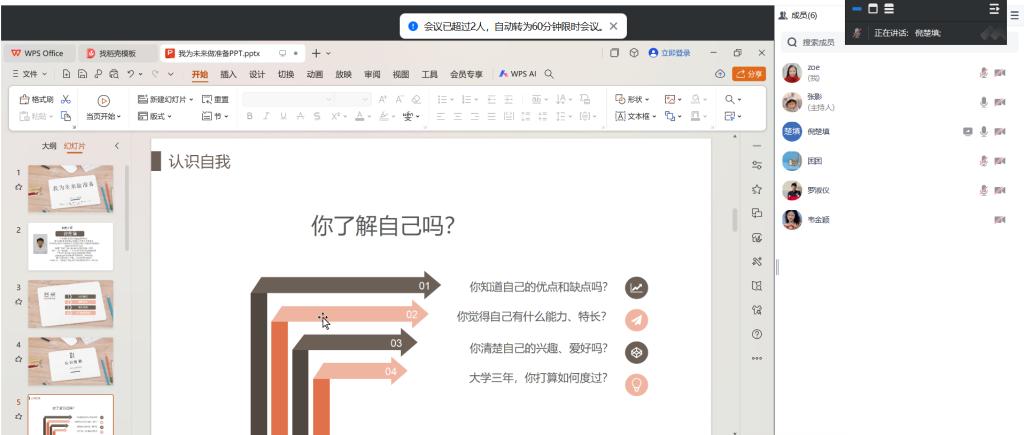Open the meeting panel hamburger menu icon
This screenshot has height=435, width=1024.
pos(1014,16)
